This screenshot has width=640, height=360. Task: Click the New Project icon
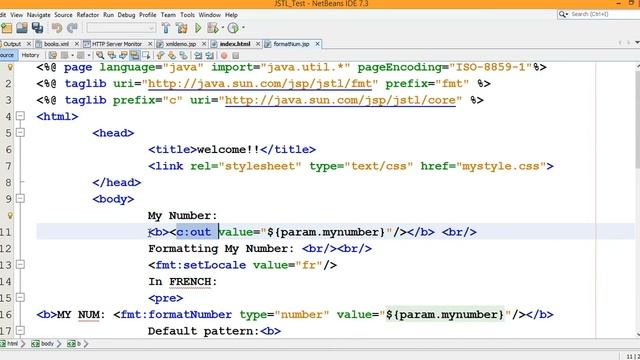tap(7, 28)
